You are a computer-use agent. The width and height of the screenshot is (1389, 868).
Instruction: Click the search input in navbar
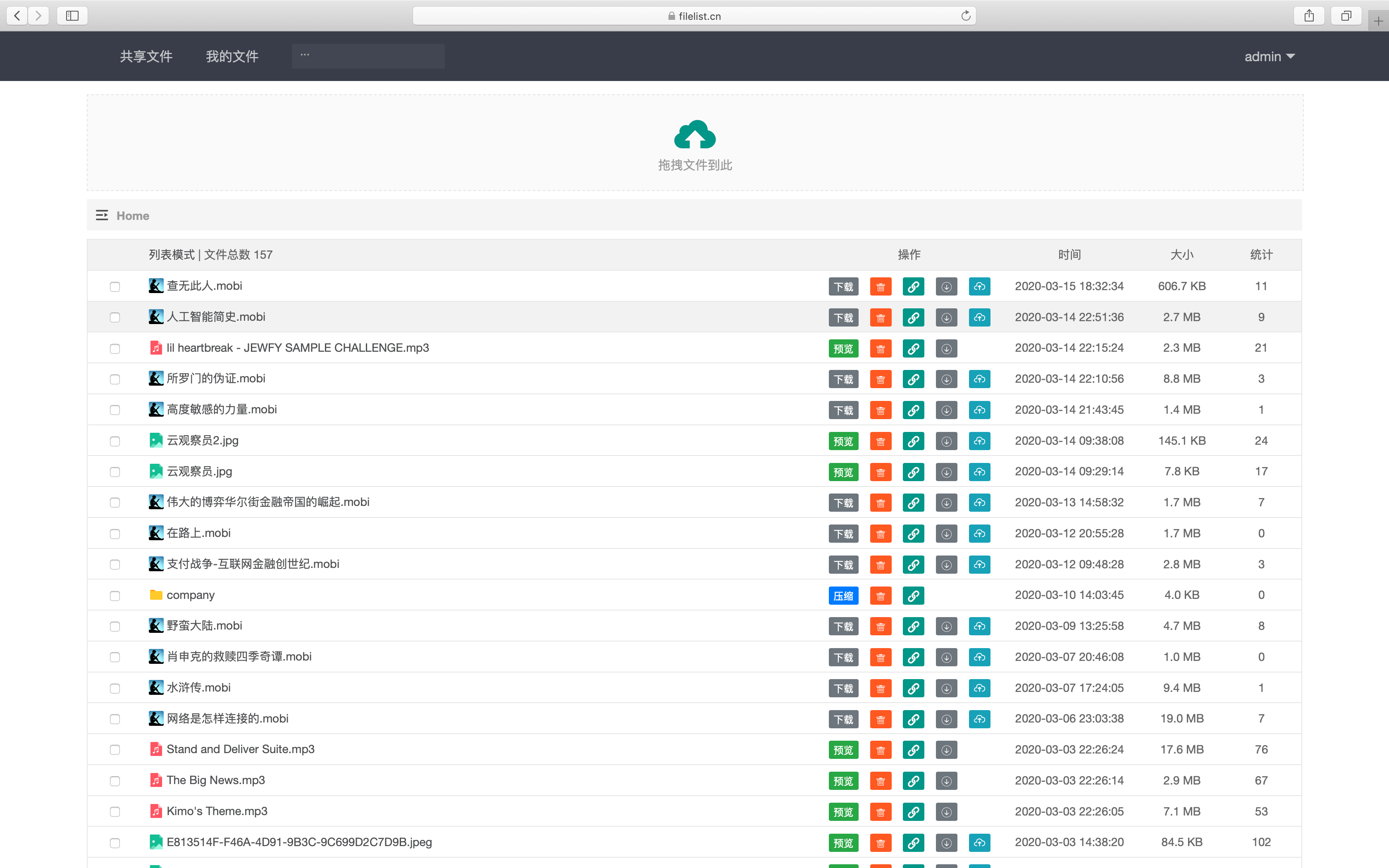[x=368, y=56]
